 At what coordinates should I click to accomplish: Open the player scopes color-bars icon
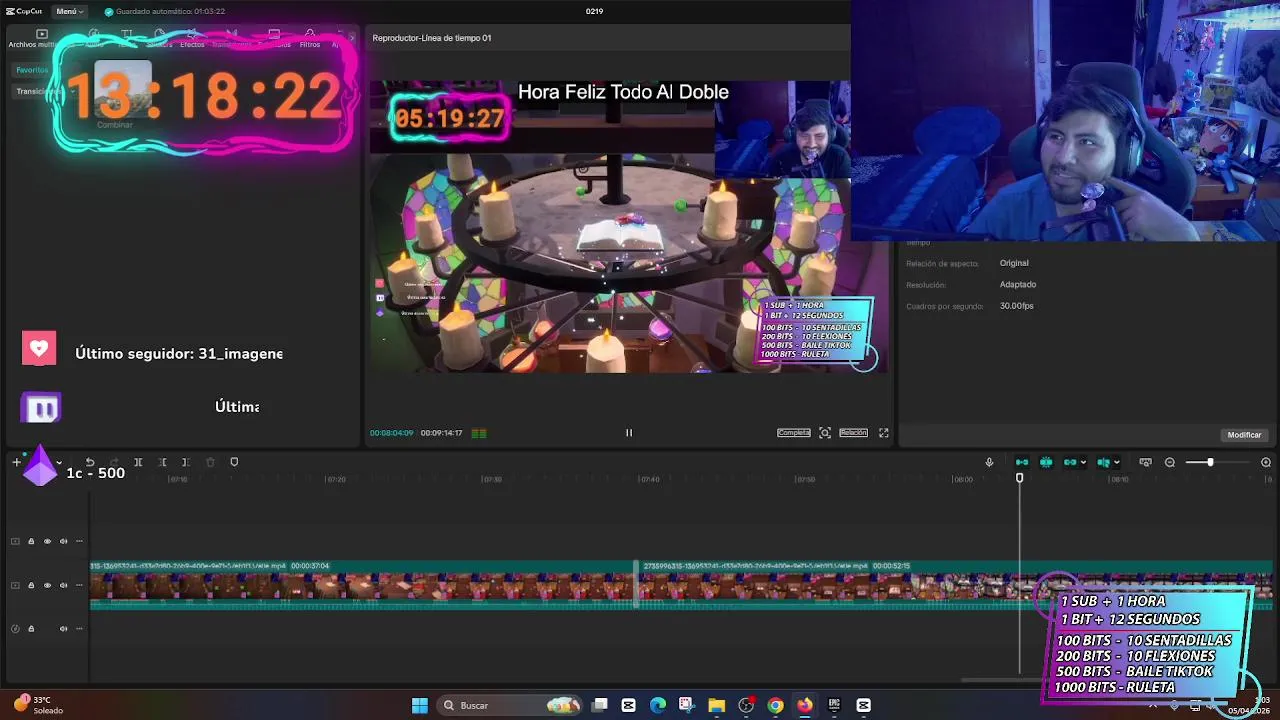click(x=479, y=433)
